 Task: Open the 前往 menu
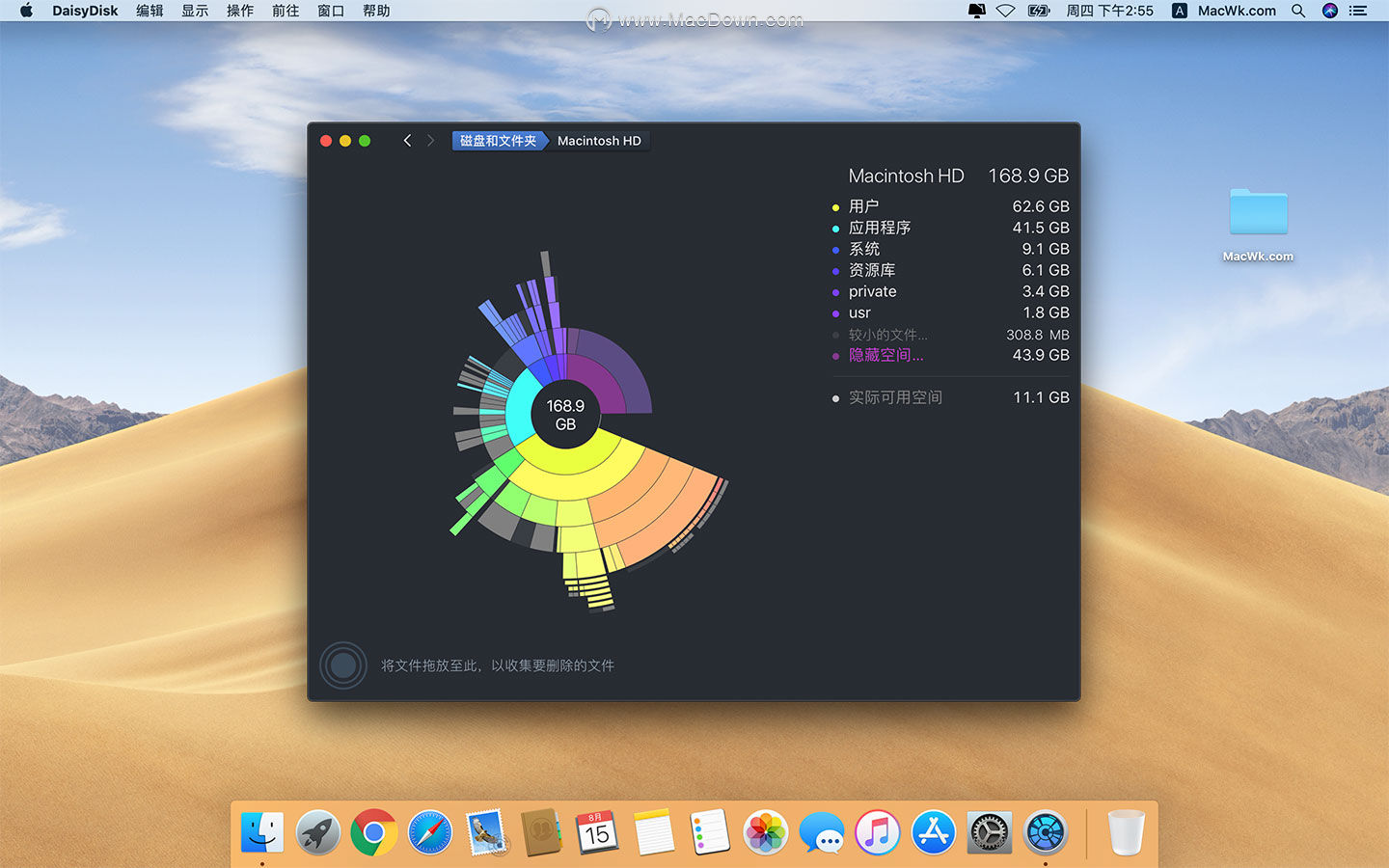(286, 11)
